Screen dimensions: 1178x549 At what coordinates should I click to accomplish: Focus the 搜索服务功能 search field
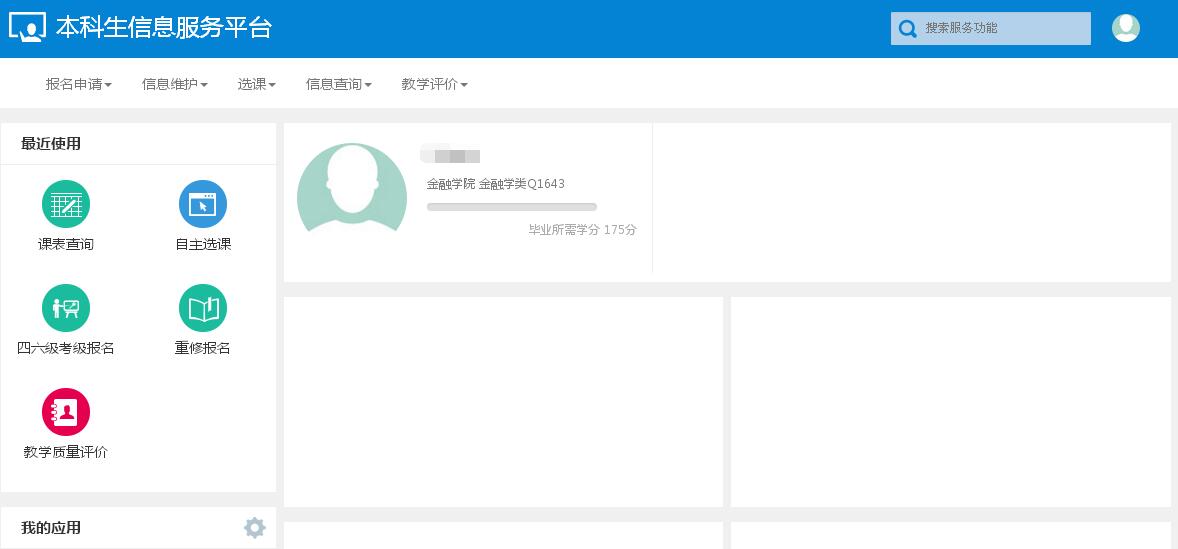(x=991, y=29)
